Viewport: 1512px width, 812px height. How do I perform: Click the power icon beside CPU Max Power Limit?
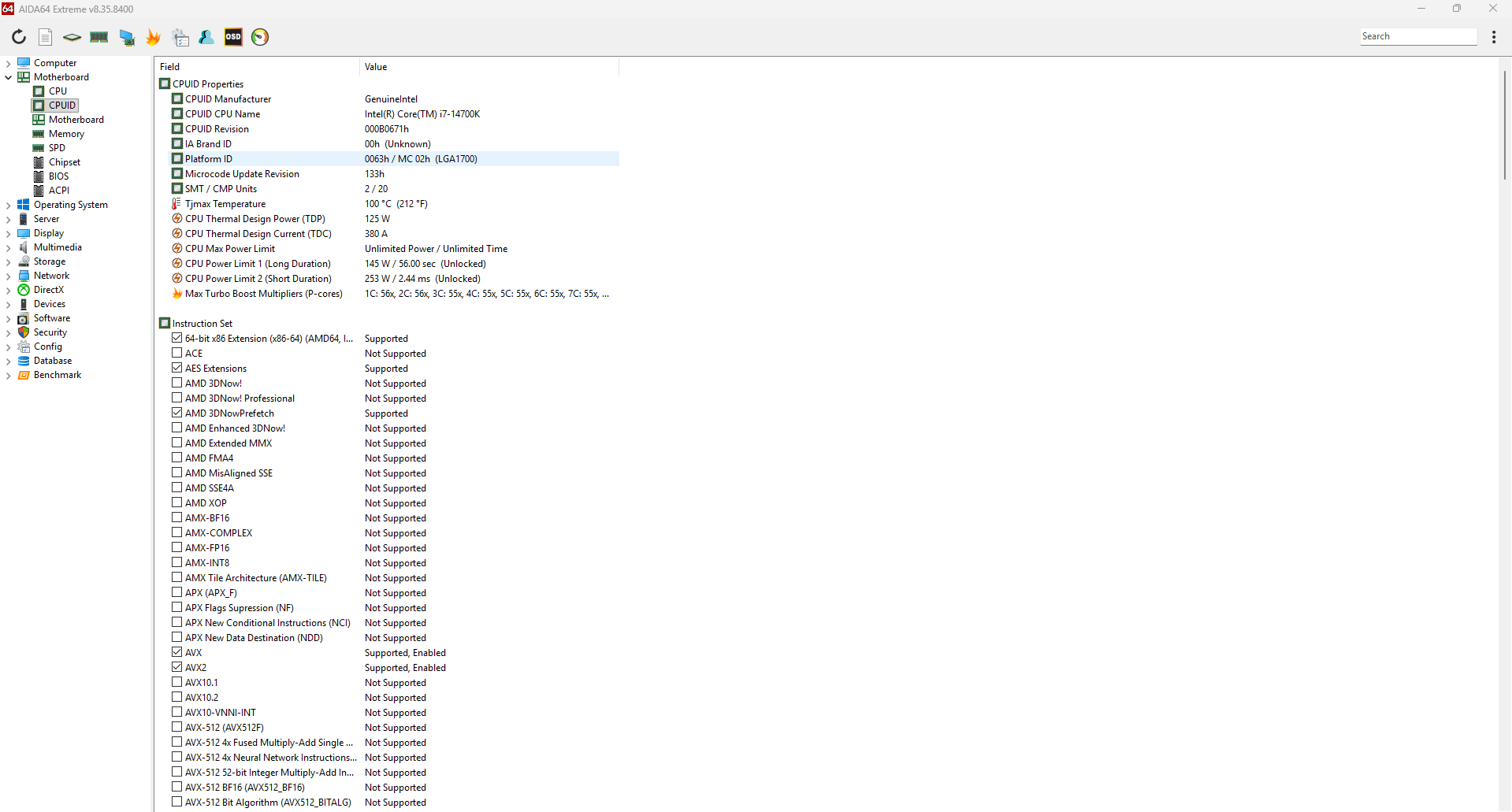[177, 249]
